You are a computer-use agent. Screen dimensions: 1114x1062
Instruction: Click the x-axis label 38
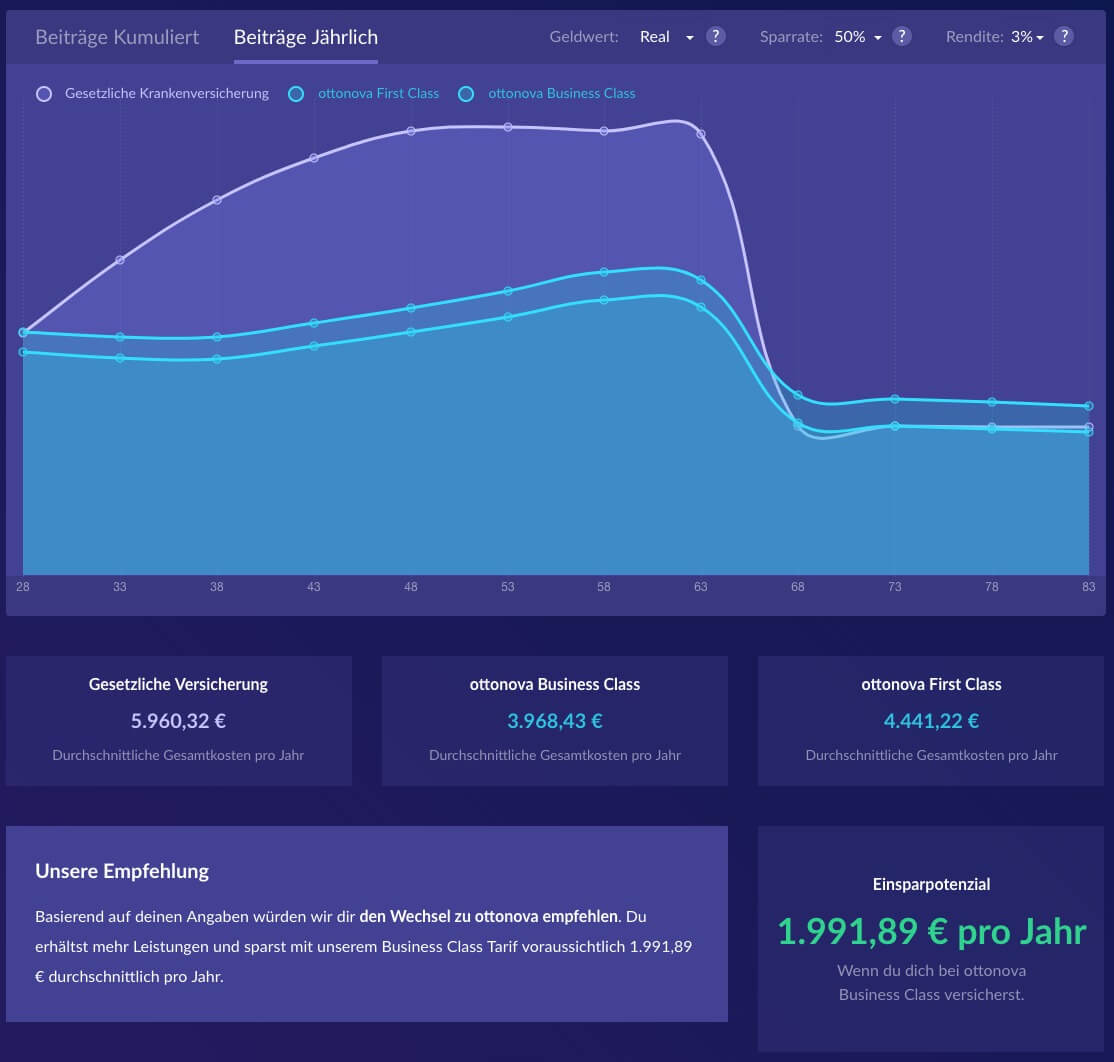[217, 587]
